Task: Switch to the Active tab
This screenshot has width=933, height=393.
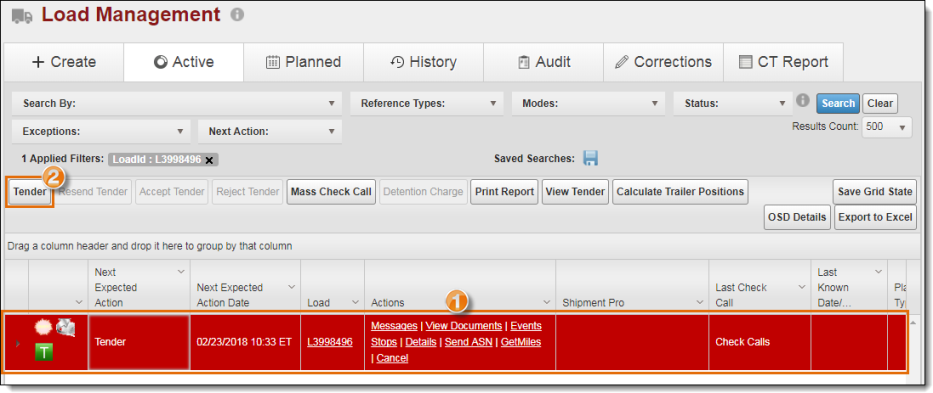Action: pos(184,62)
